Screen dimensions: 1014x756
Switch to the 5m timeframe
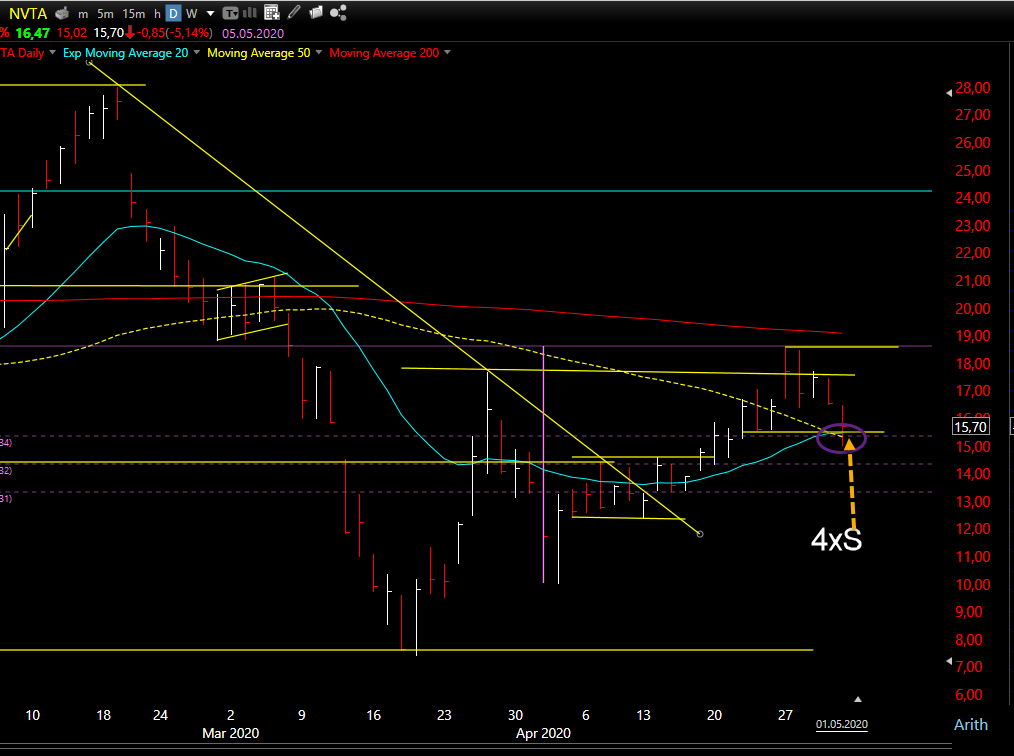point(105,14)
